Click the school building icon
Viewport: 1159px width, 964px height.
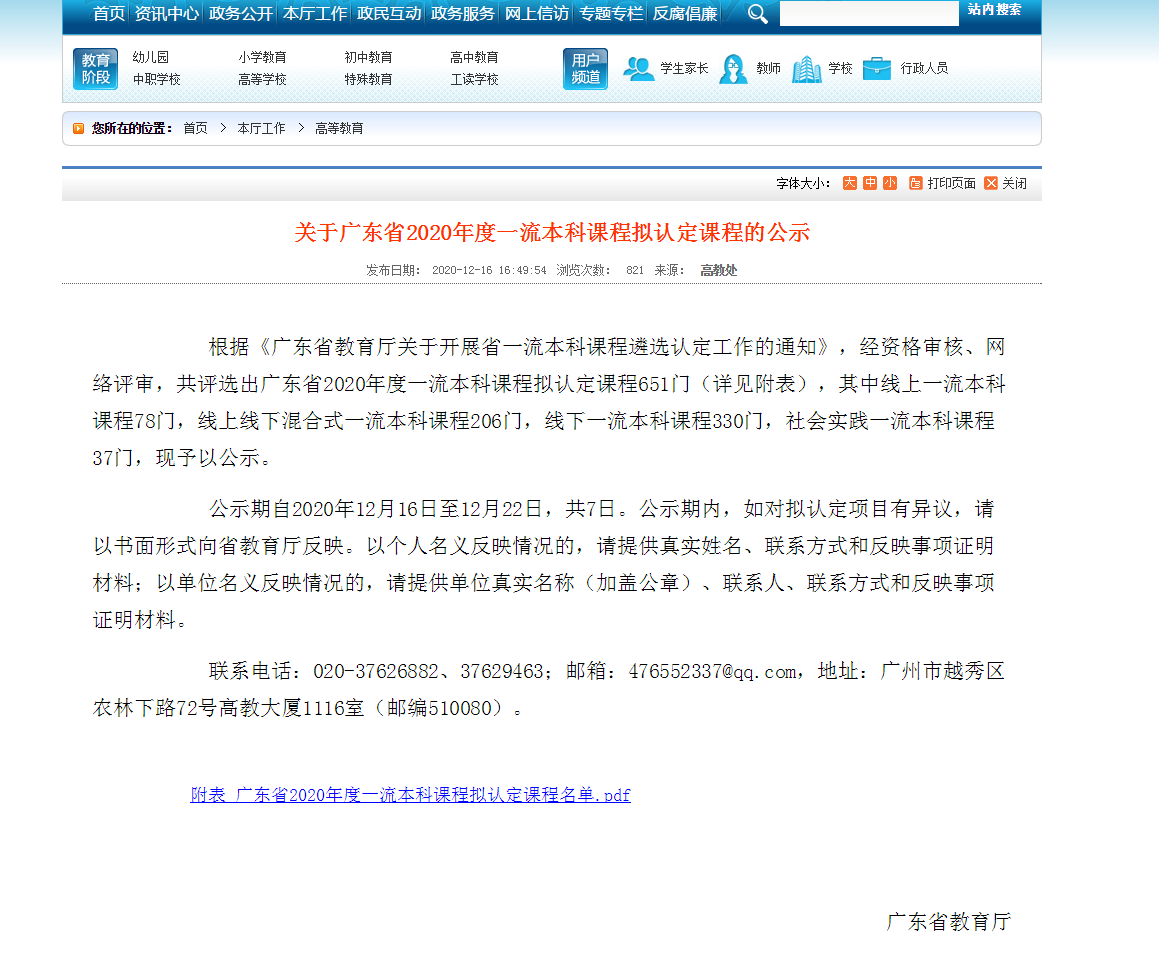[x=806, y=69]
